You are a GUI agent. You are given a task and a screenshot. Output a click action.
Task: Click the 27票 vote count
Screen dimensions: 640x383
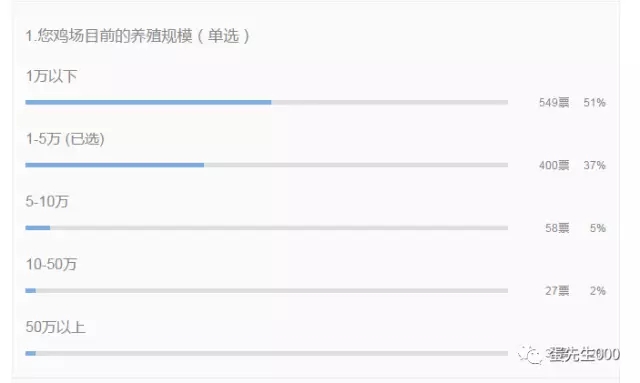(557, 291)
